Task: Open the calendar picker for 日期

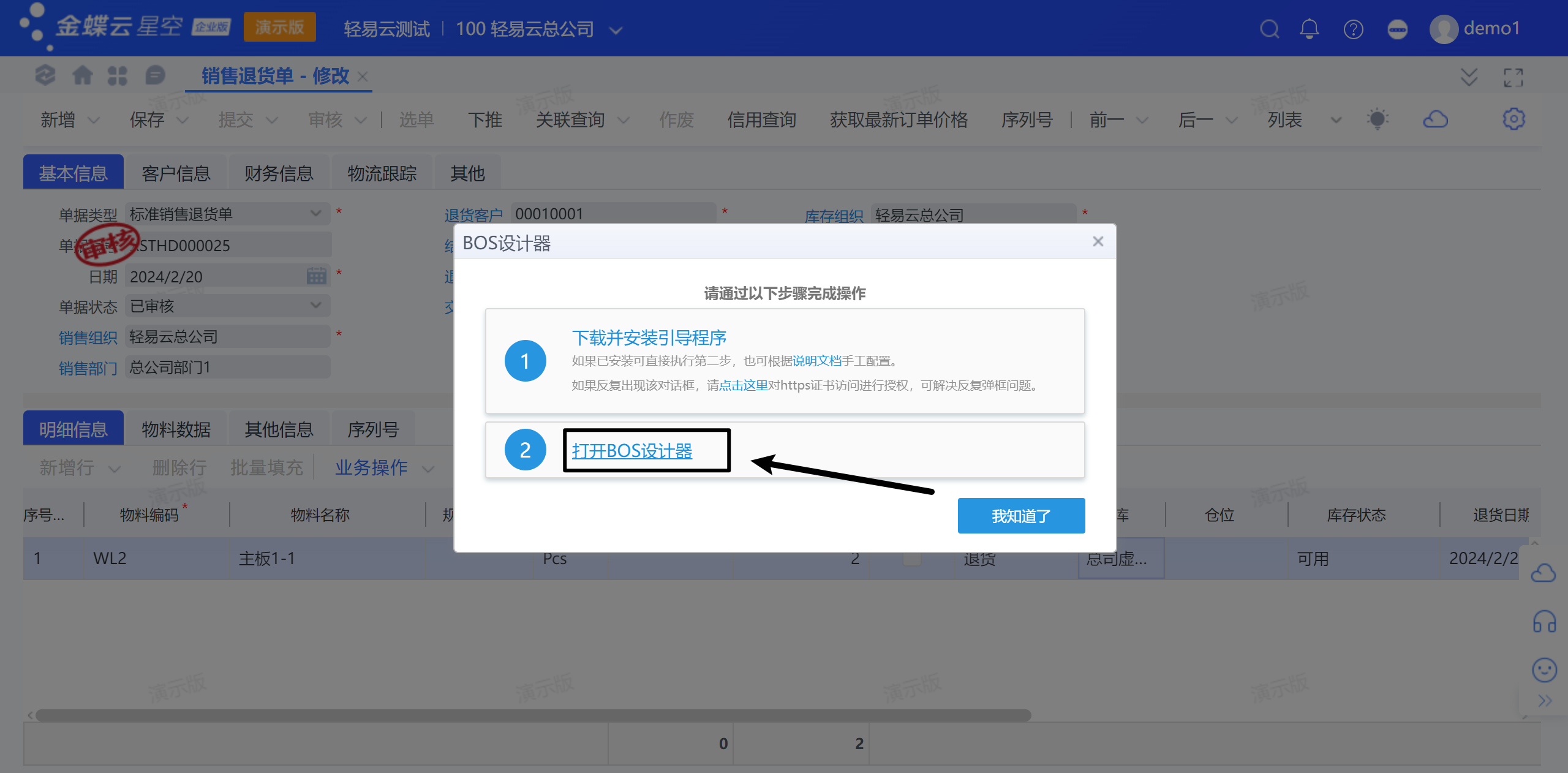Action: click(316, 276)
